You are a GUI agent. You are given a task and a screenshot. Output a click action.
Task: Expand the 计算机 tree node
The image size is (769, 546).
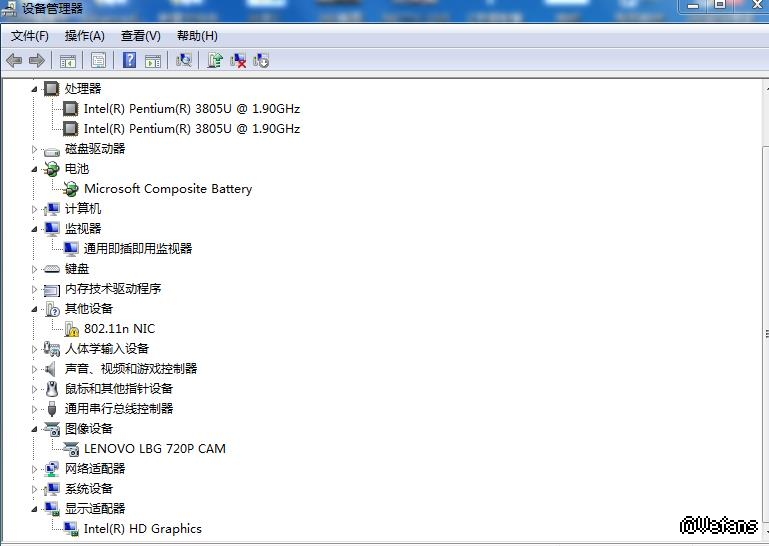pyautogui.click(x=34, y=209)
